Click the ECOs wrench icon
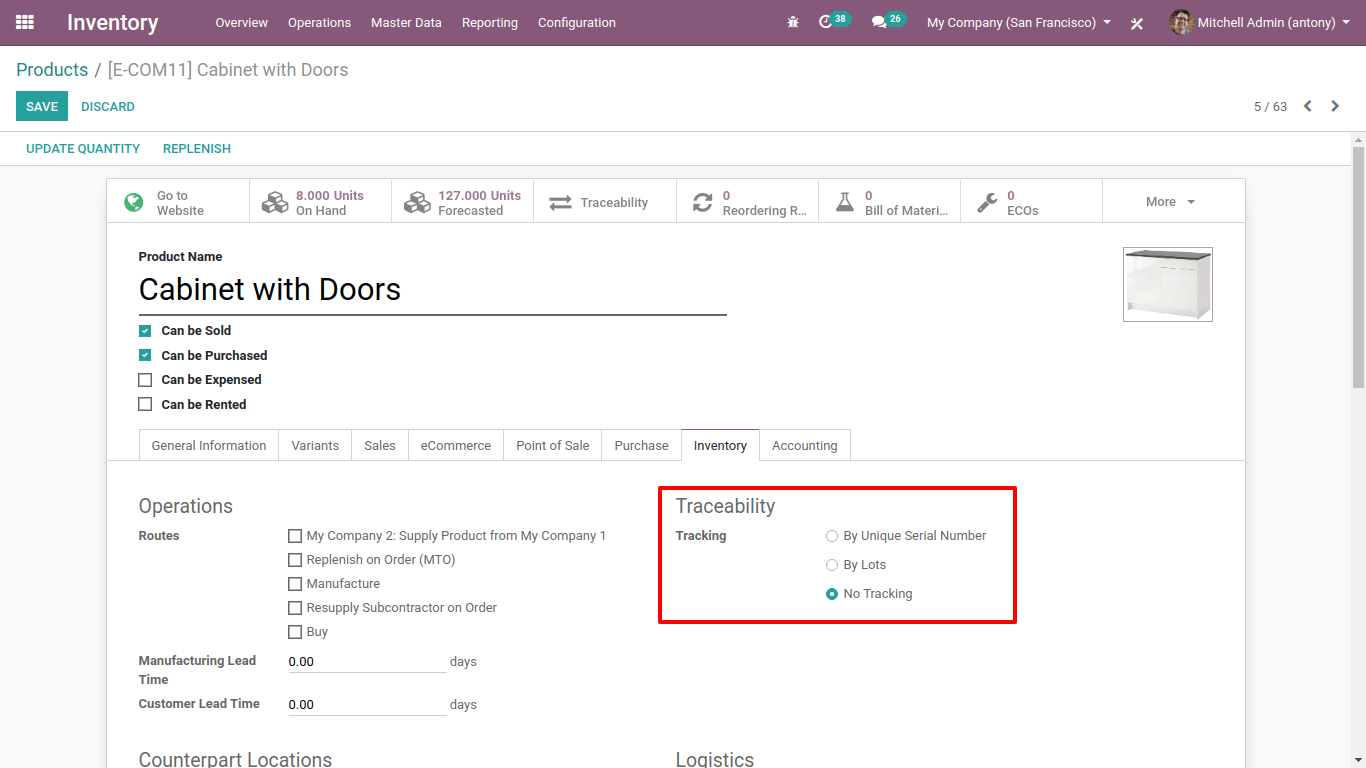 coord(987,202)
